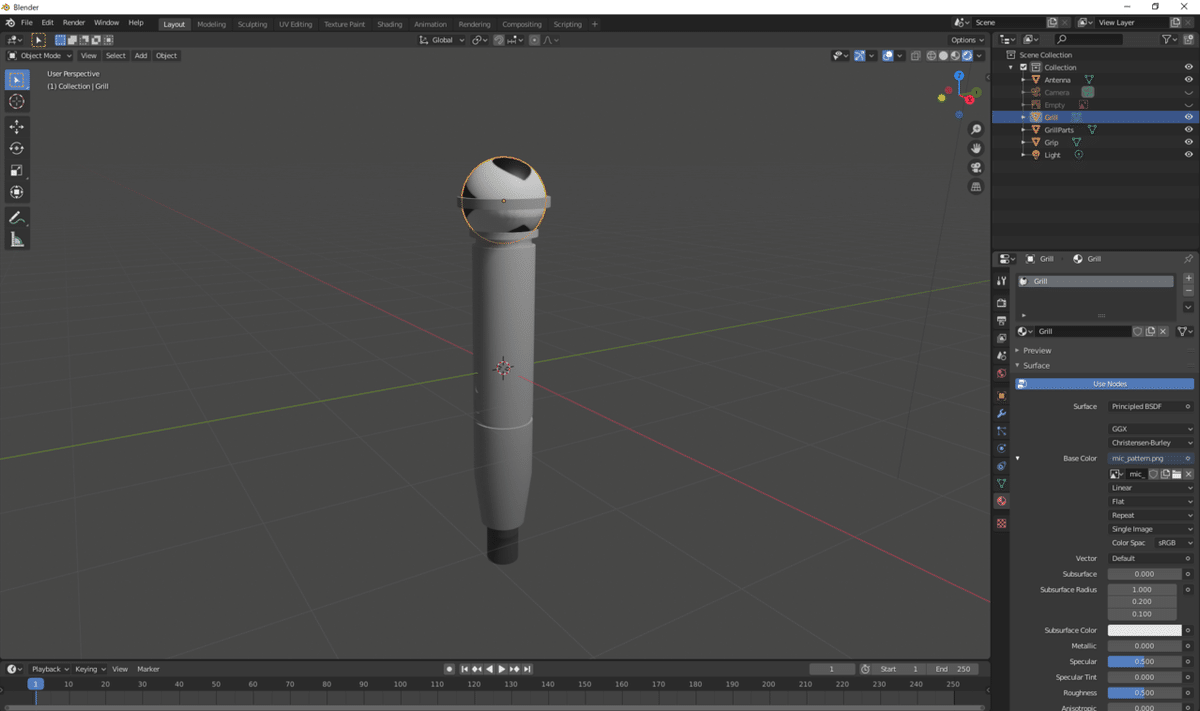Image resolution: width=1200 pixels, height=711 pixels.
Task: Open the World properties tab
Action: pos(1001,374)
